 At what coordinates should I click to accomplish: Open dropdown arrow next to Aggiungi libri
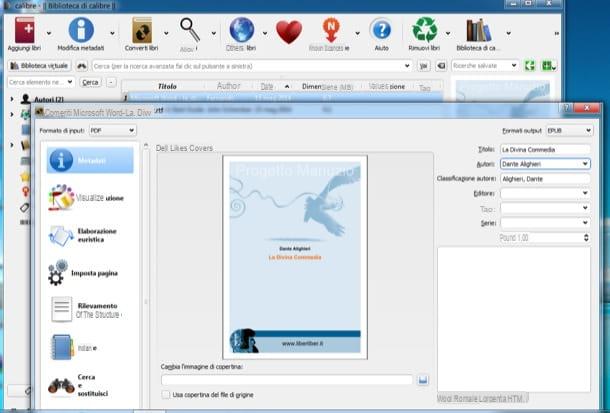(x=49, y=33)
